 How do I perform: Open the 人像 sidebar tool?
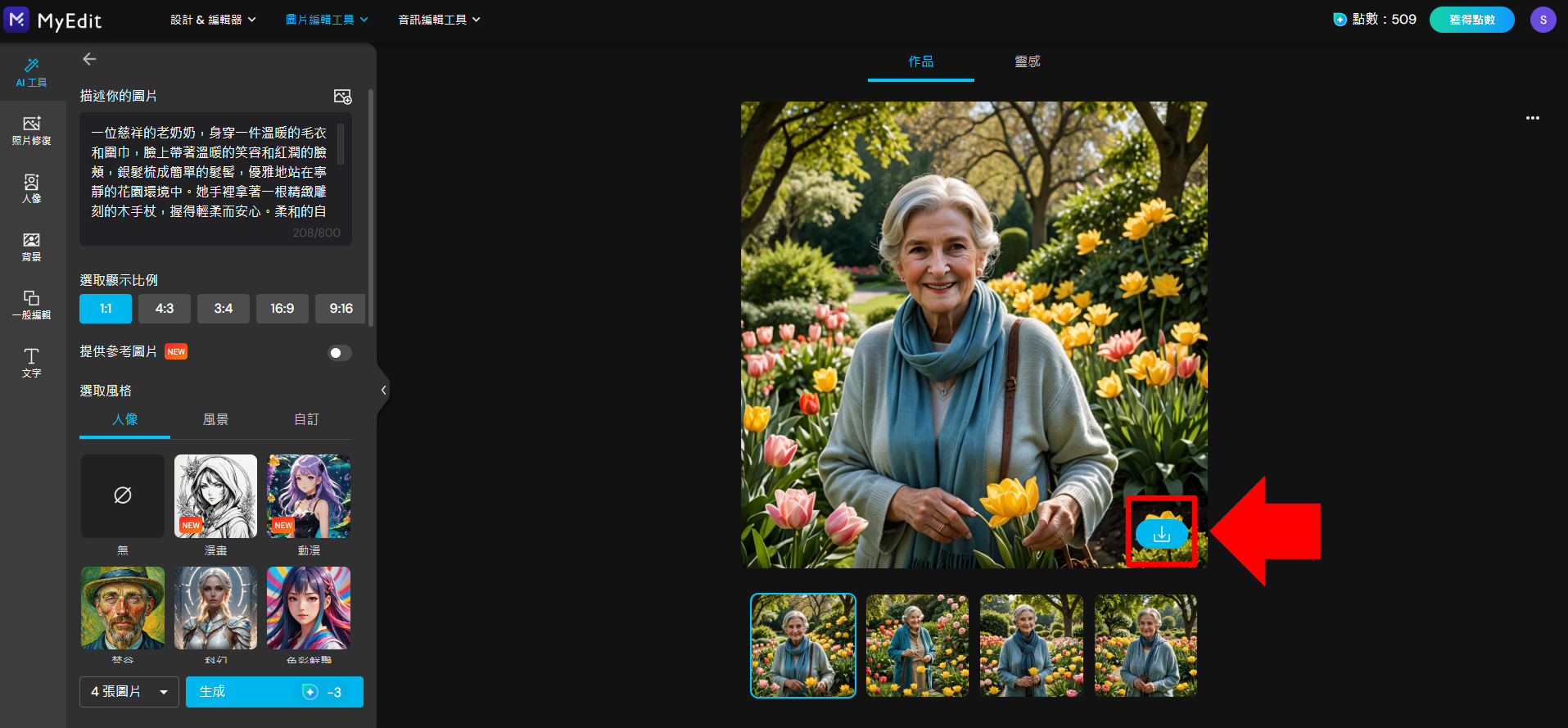click(x=32, y=188)
